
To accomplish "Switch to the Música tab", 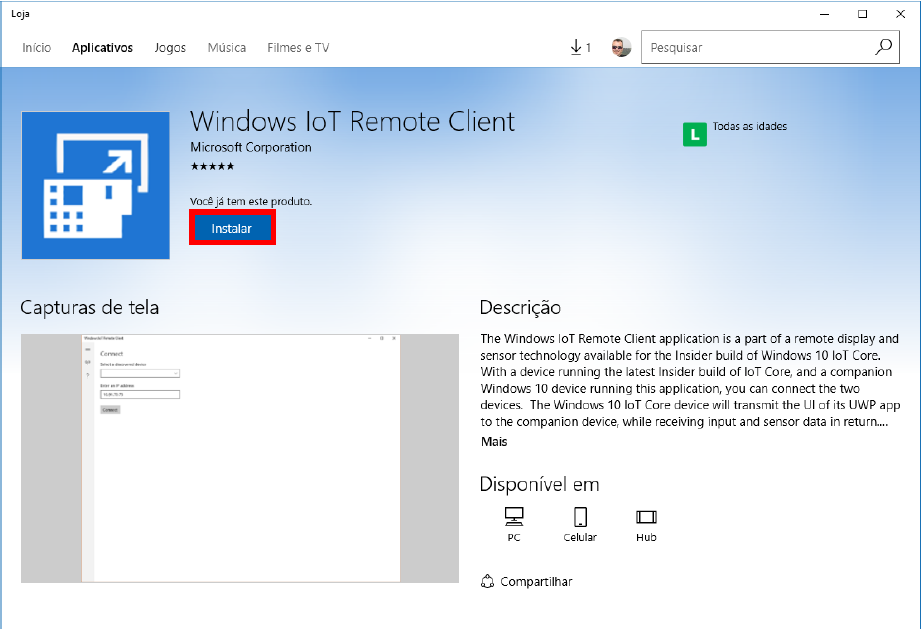I will pos(227,48).
